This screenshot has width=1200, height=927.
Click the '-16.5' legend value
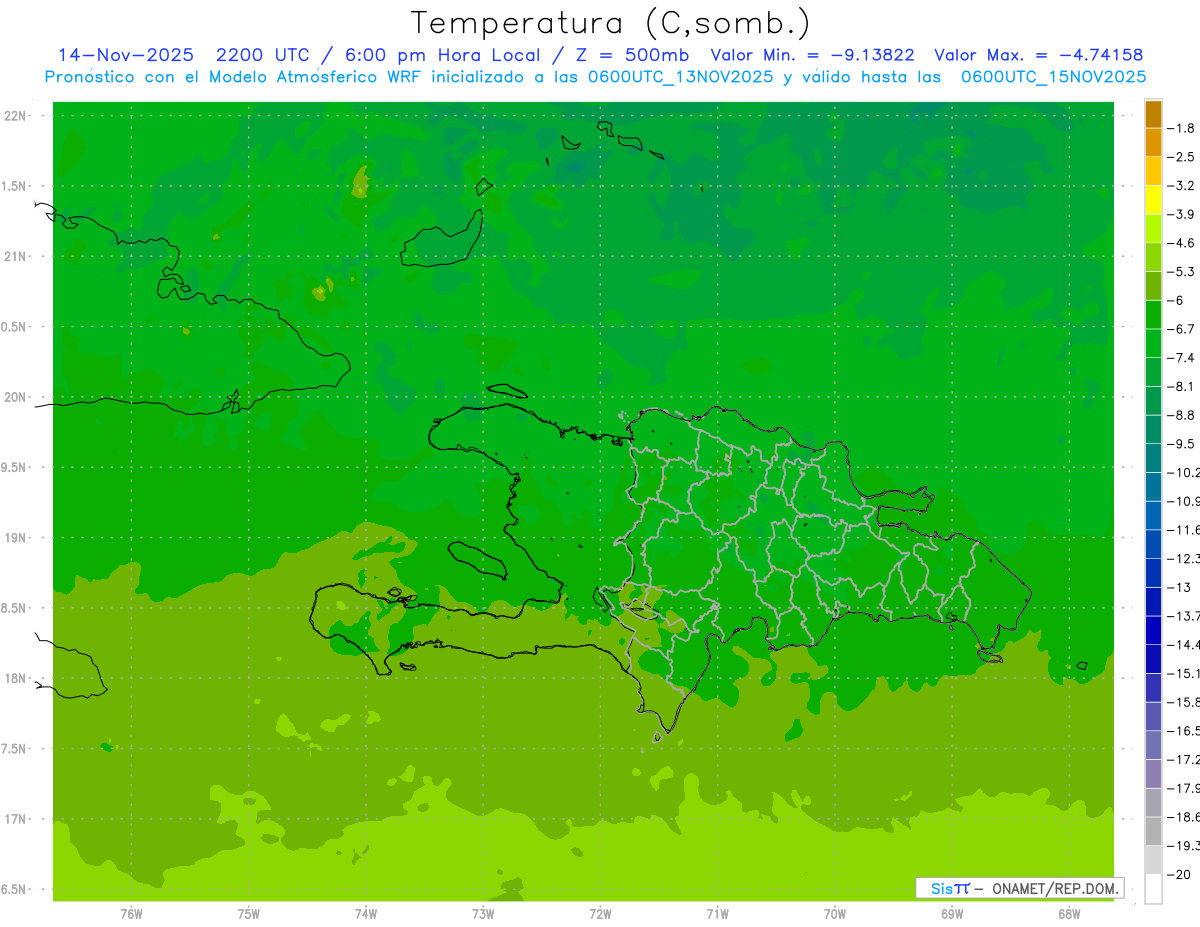tap(1184, 731)
